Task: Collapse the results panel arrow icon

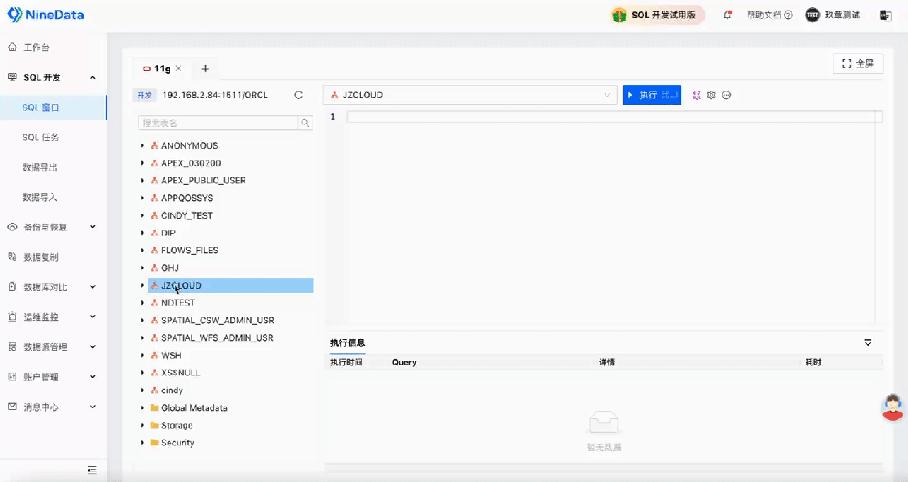Action: pos(868,343)
